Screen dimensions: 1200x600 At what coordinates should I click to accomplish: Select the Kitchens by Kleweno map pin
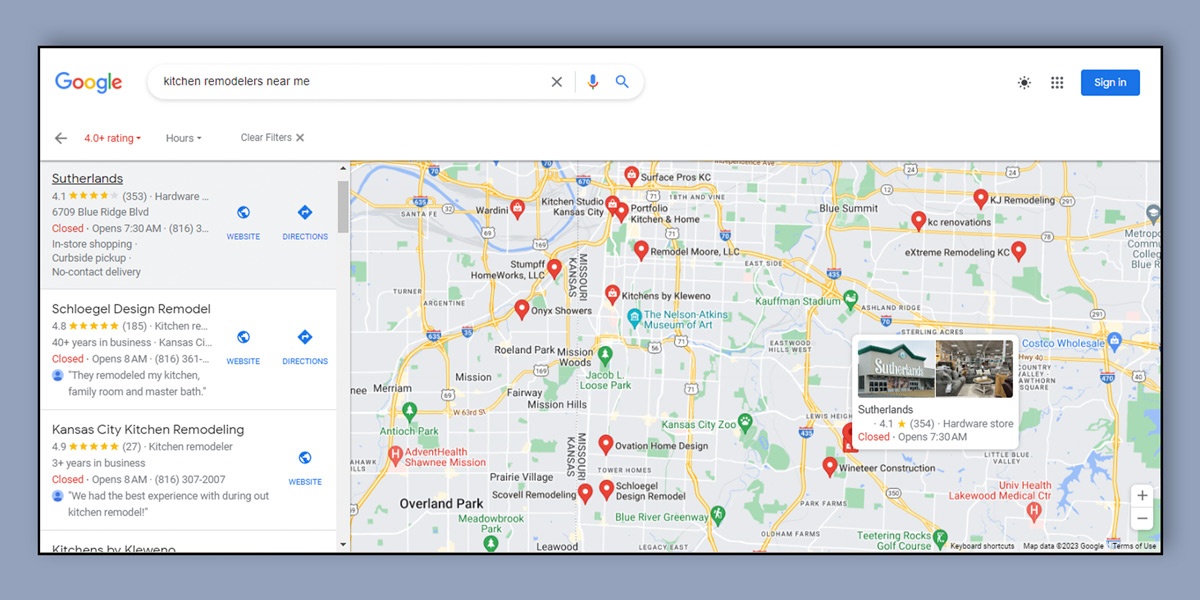tap(612, 294)
